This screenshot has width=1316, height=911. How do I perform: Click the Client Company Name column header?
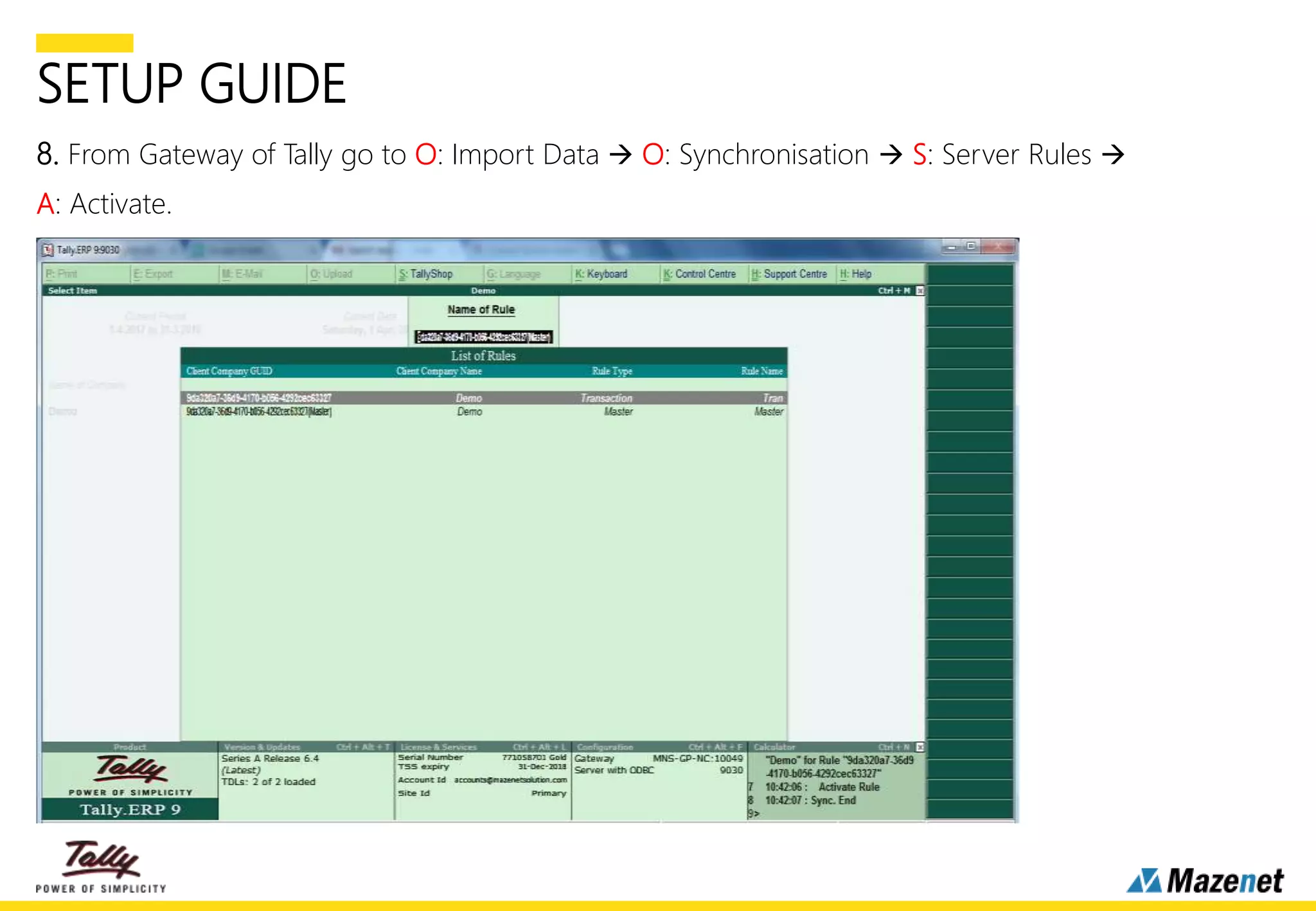[x=439, y=371]
